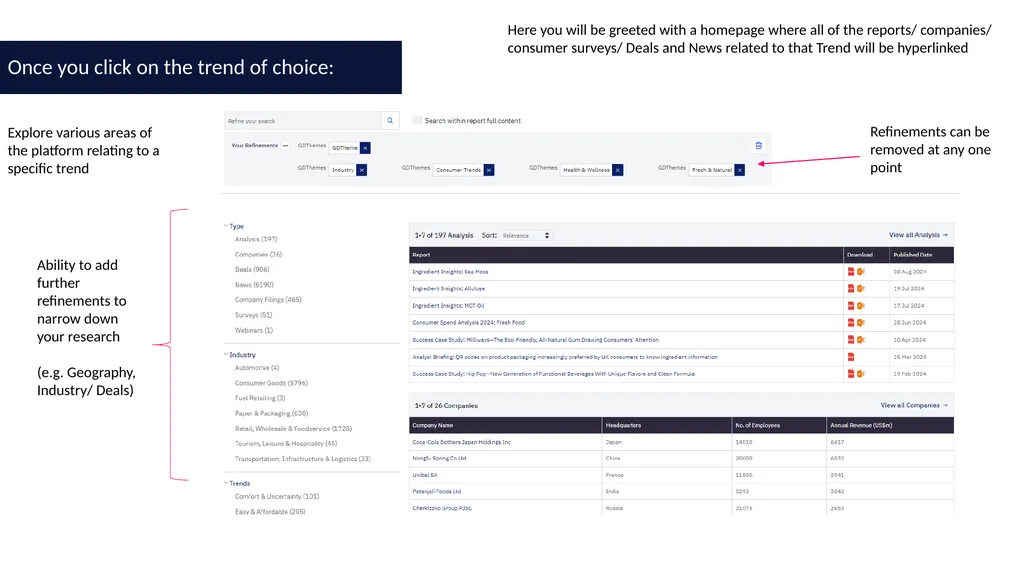Download PowerPoint for Milliways success case study

coord(861,339)
